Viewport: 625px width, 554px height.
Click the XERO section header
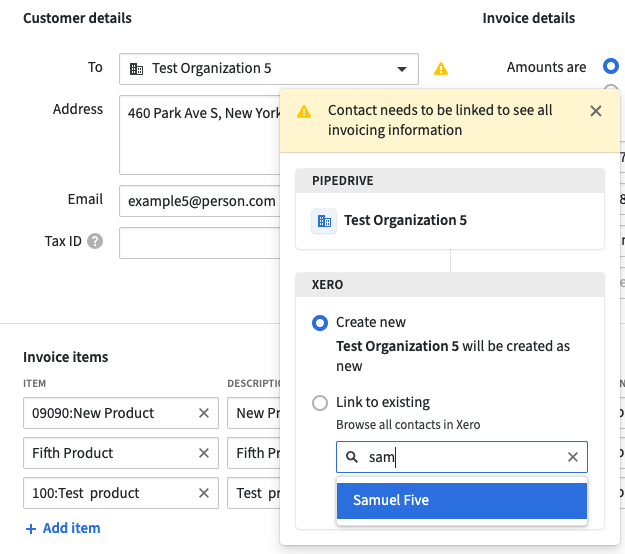click(x=450, y=285)
